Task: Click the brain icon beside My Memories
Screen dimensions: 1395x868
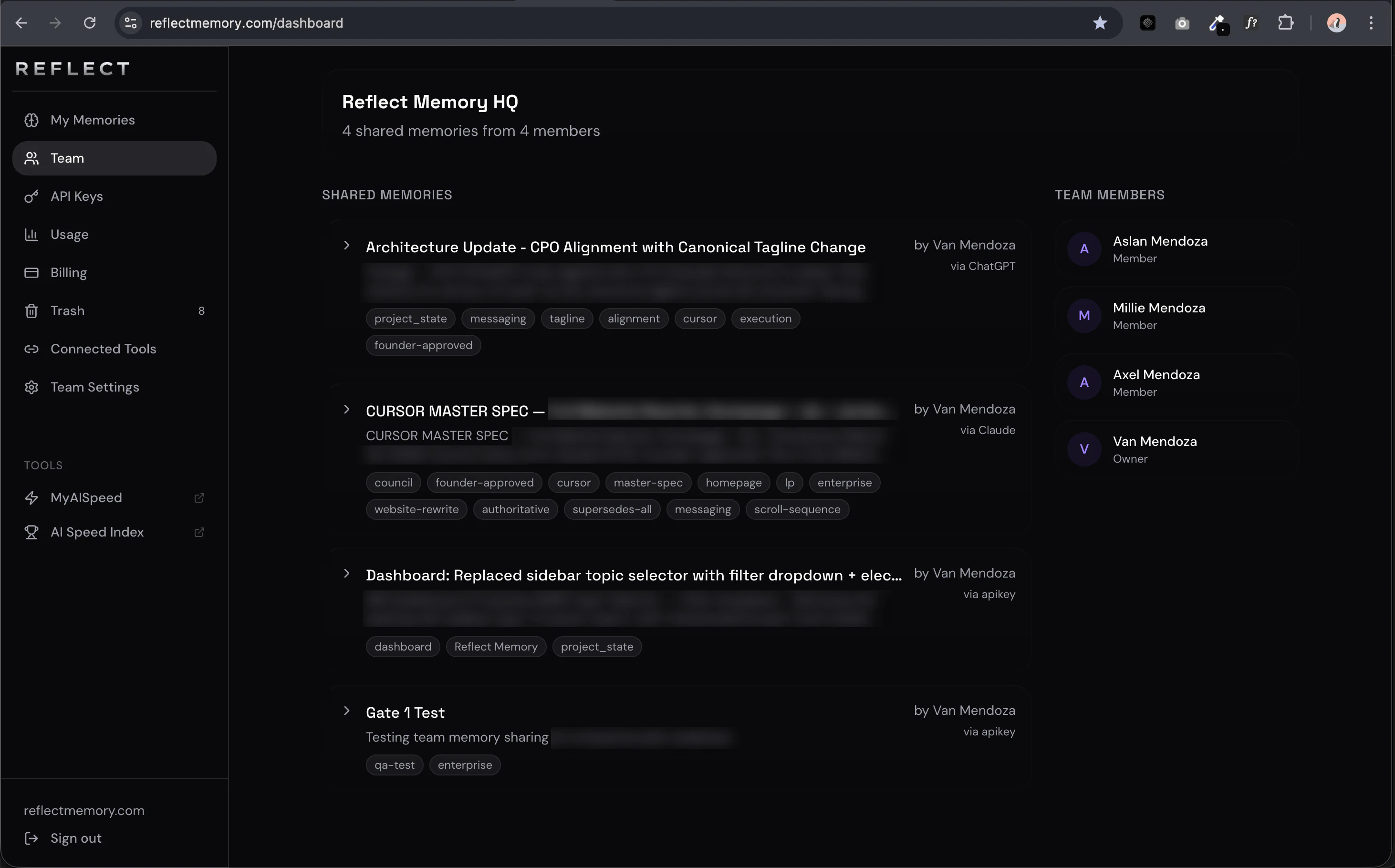Action: click(31, 120)
